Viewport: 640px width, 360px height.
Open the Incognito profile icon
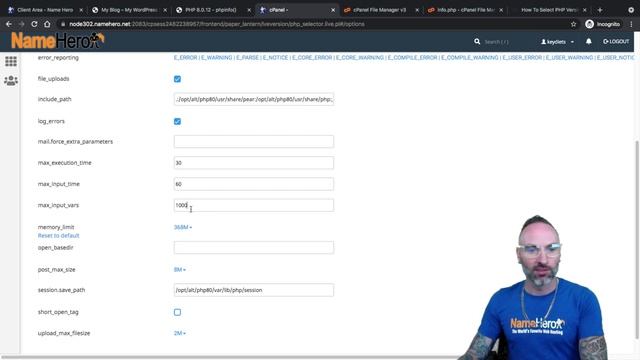click(589, 24)
